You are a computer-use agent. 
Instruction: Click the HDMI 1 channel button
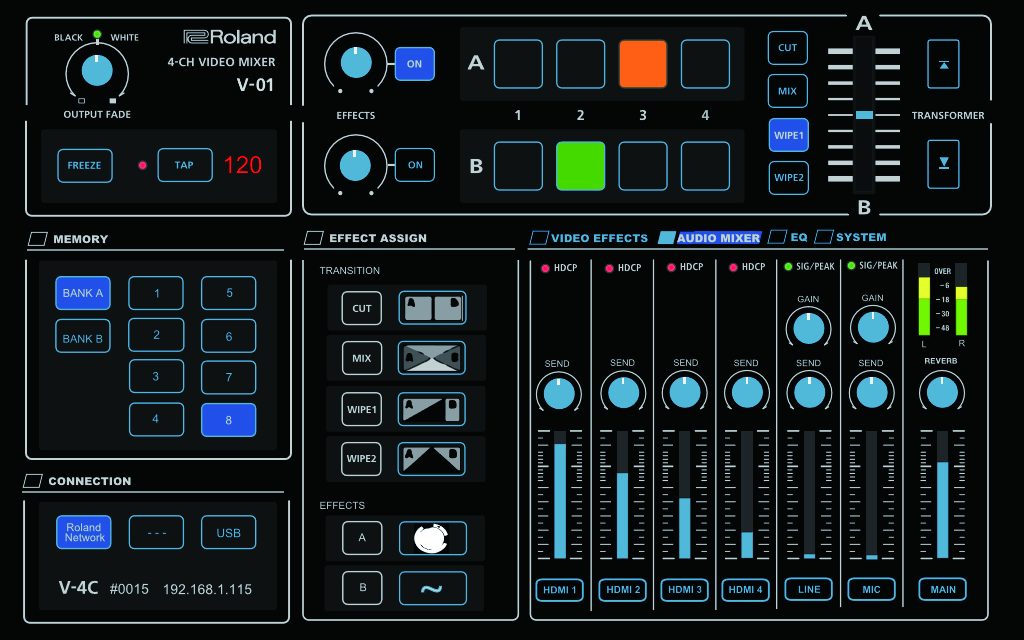click(560, 590)
